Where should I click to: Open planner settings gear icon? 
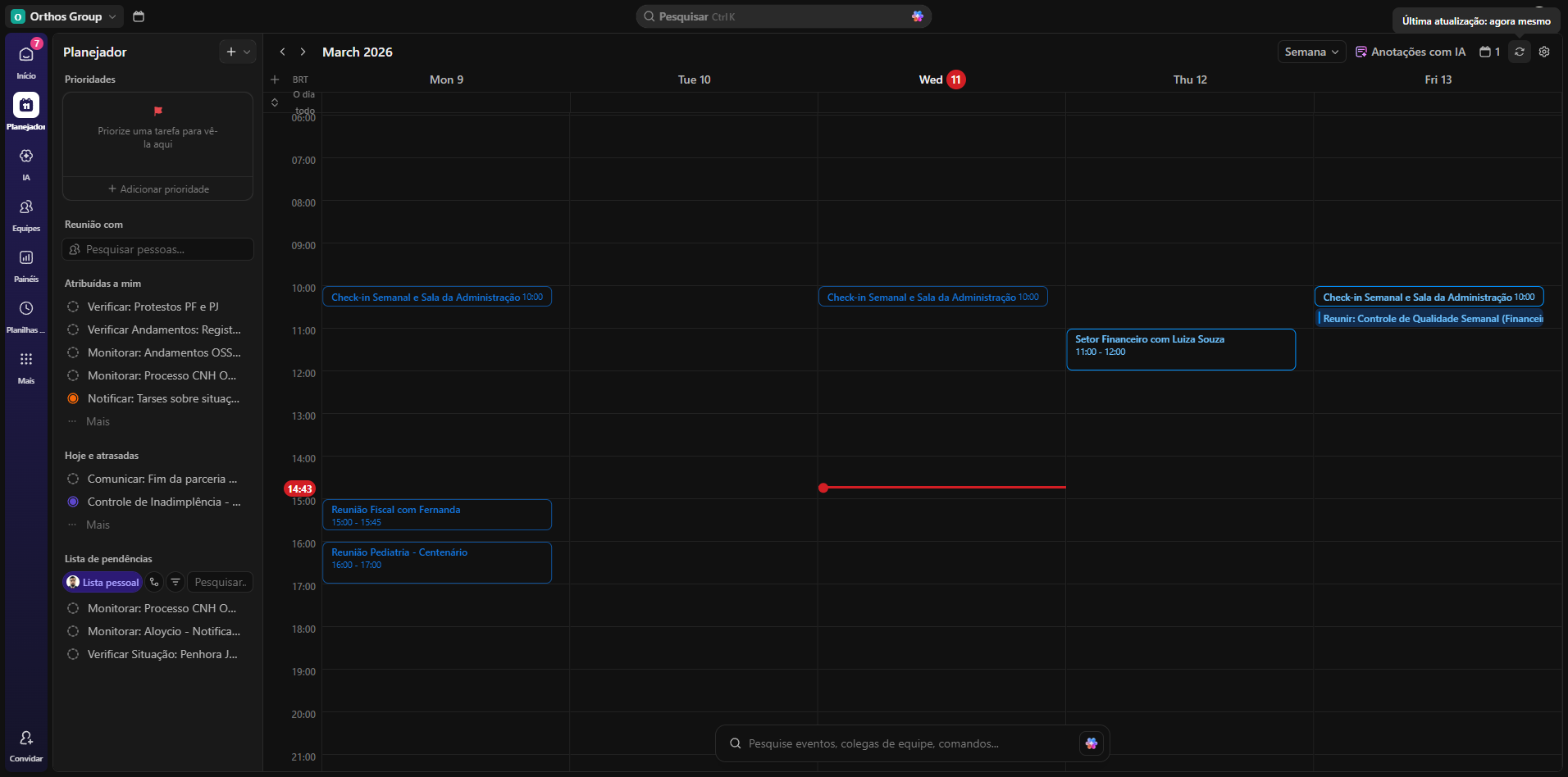(x=1544, y=52)
